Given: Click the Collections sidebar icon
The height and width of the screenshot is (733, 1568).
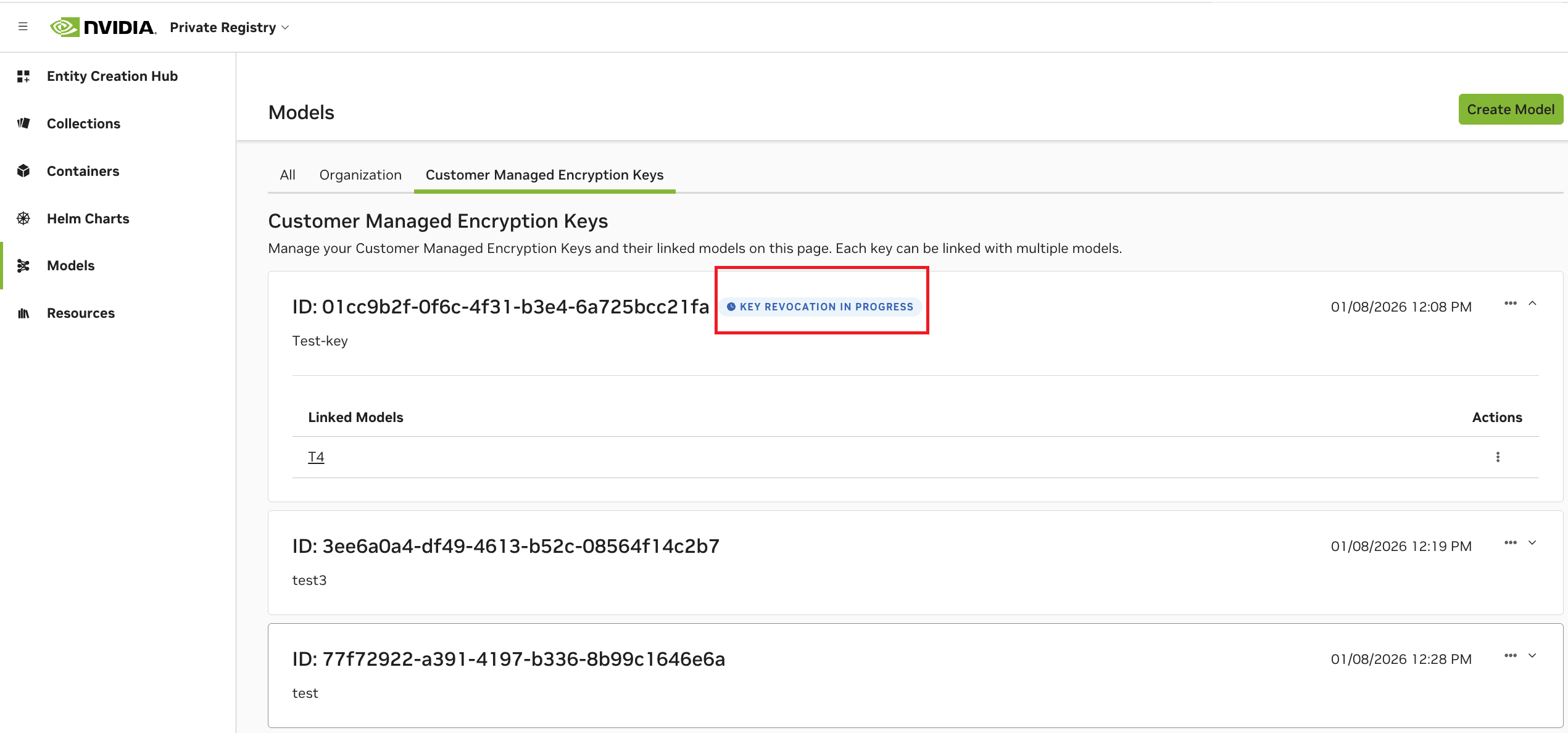Looking at the screenshot, I should [23, 123].
